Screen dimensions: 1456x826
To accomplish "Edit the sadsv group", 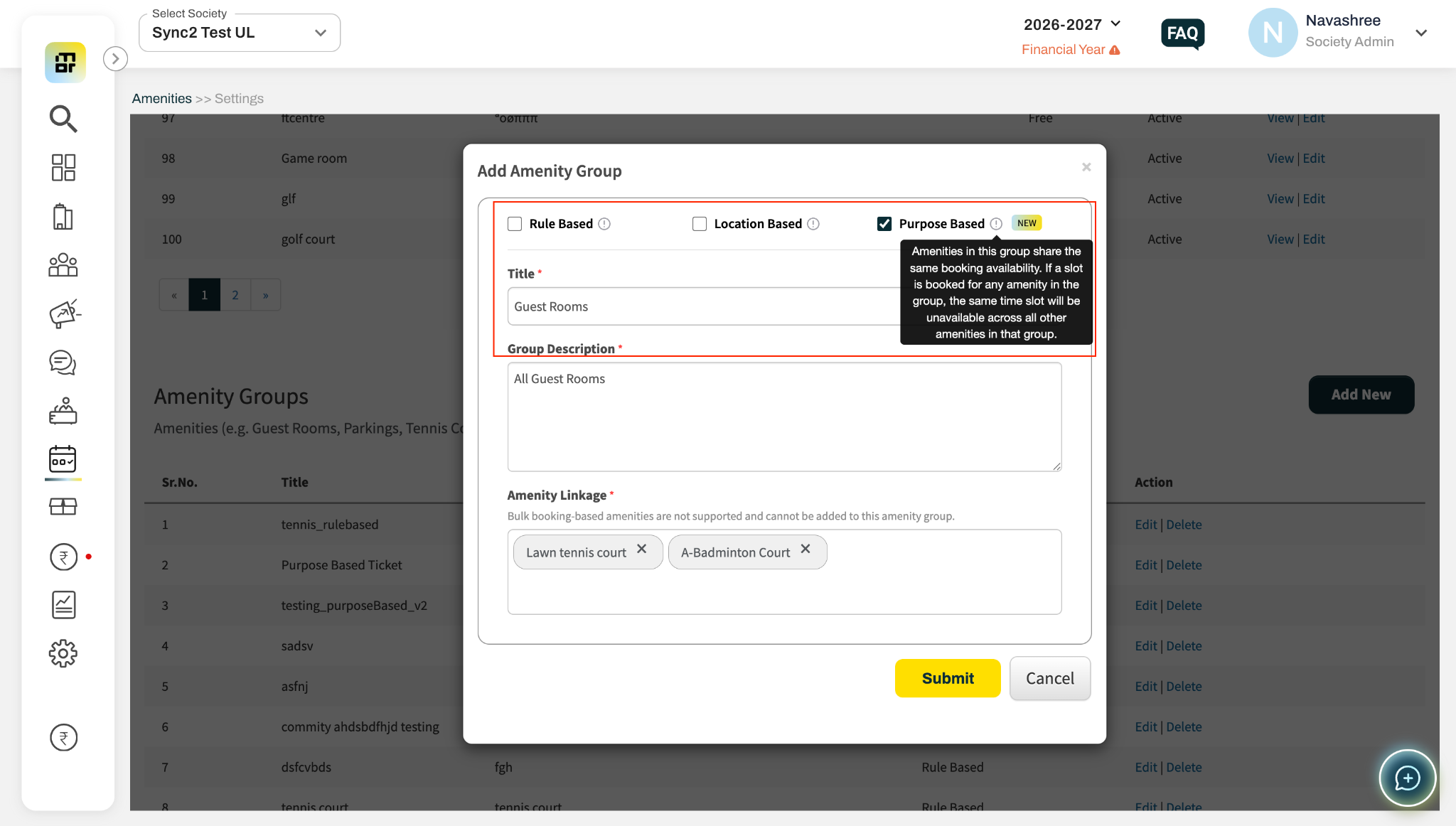I will pyautogui.click(x=1146, y=646).
